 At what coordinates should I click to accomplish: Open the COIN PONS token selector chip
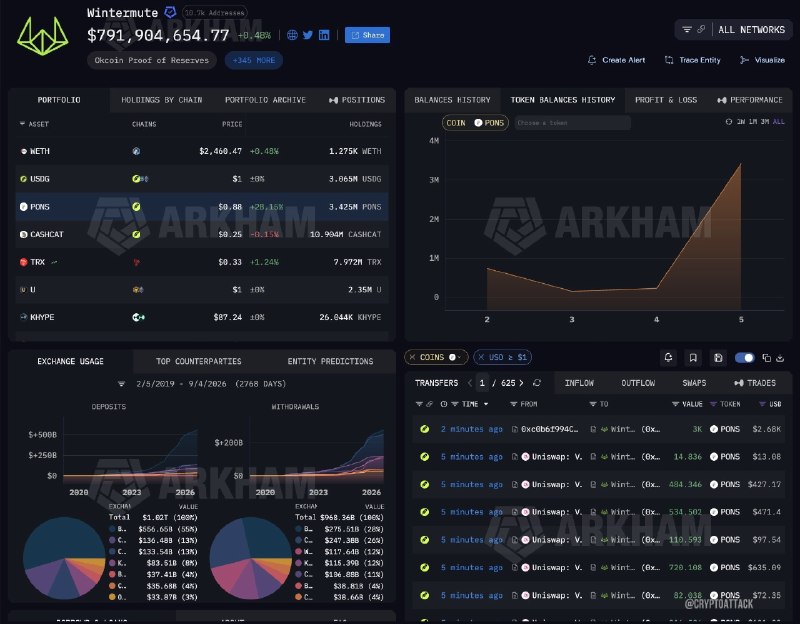coord(475,123)
